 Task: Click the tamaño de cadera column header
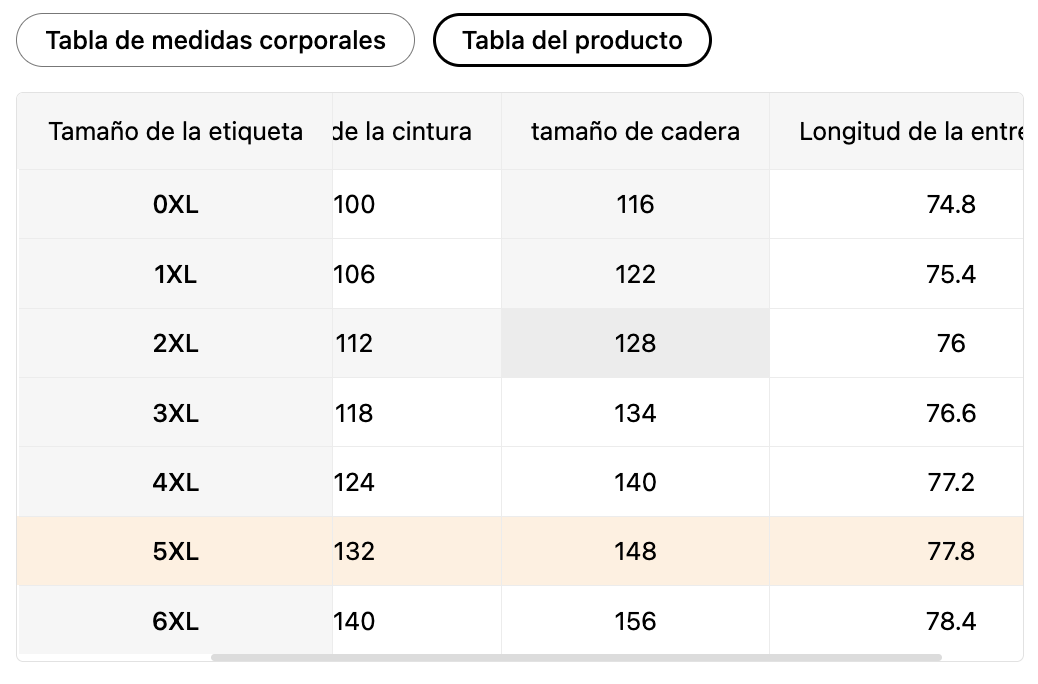[635, 132]
